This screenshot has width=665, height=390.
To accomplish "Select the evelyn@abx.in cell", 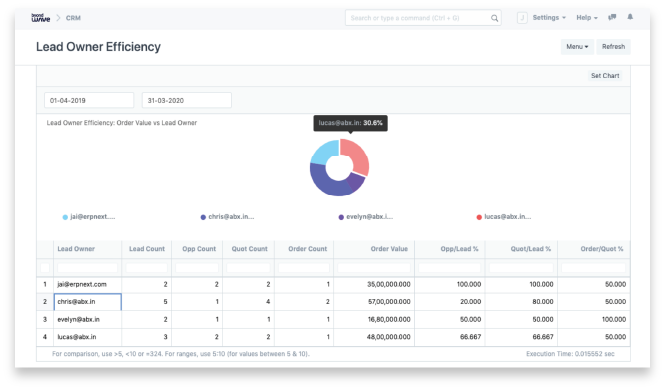I will point(87,320).
